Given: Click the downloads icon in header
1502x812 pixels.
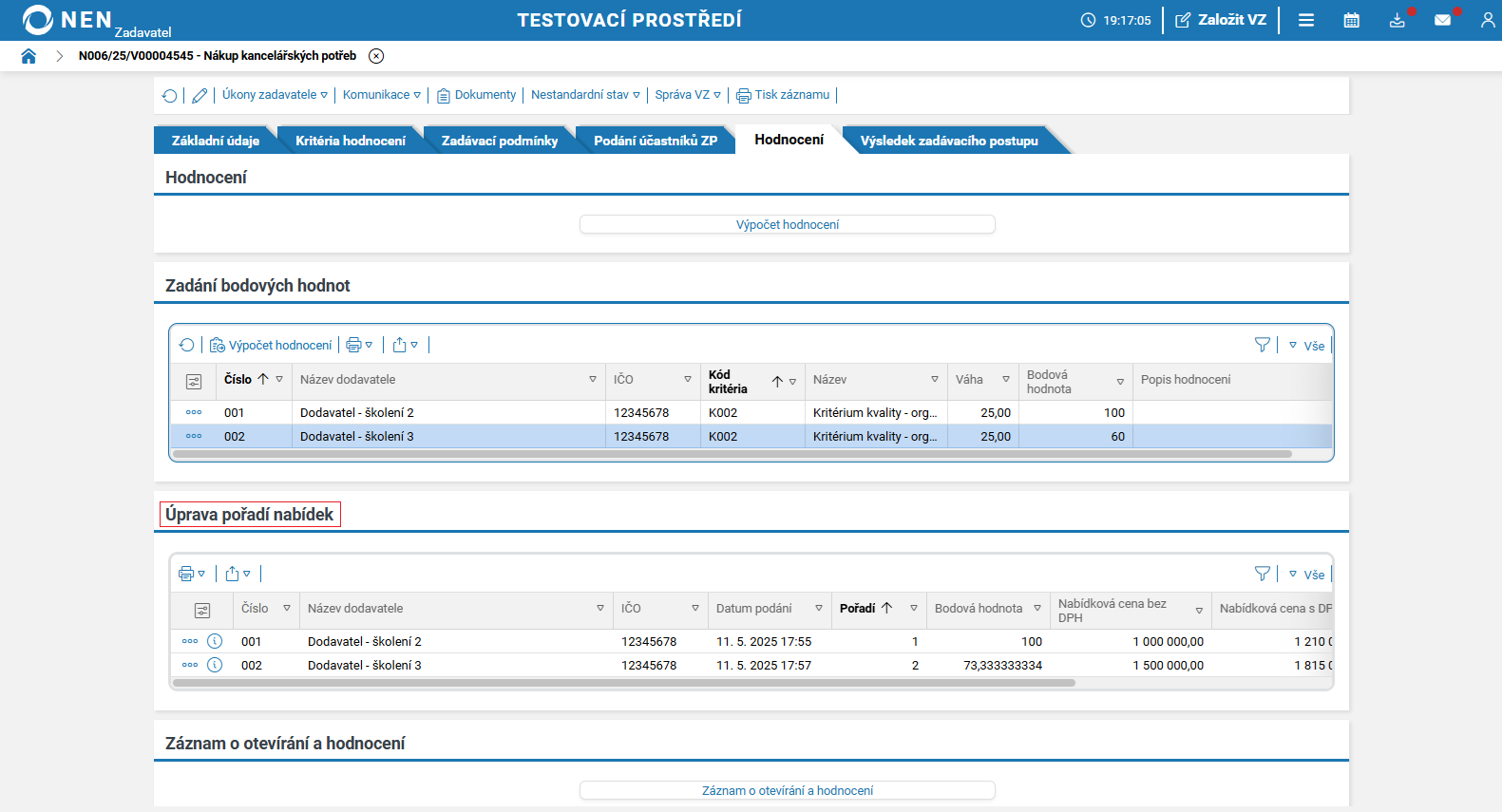Looking at the screenshot, I should point(1397,20).
